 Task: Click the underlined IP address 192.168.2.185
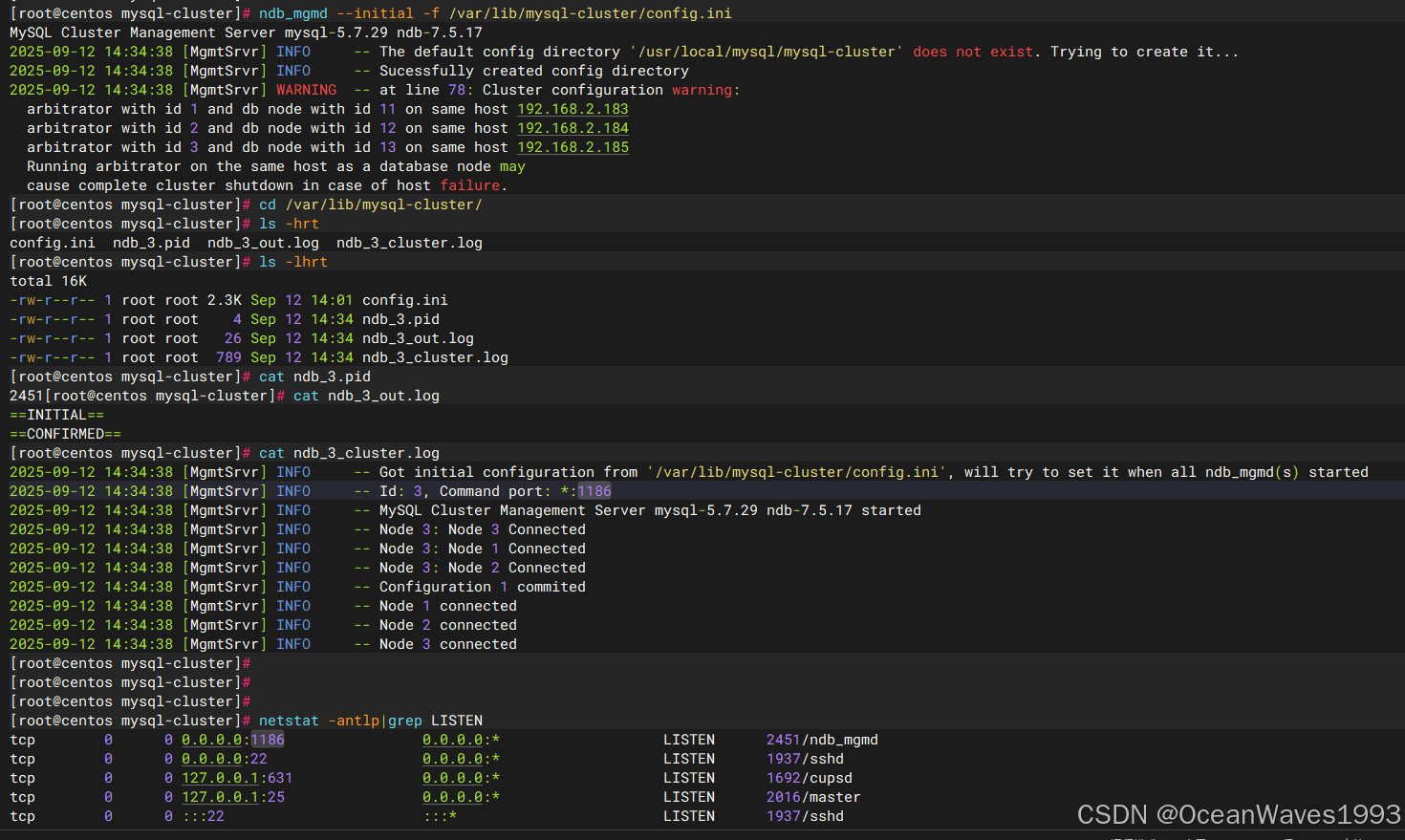point(573,147)
